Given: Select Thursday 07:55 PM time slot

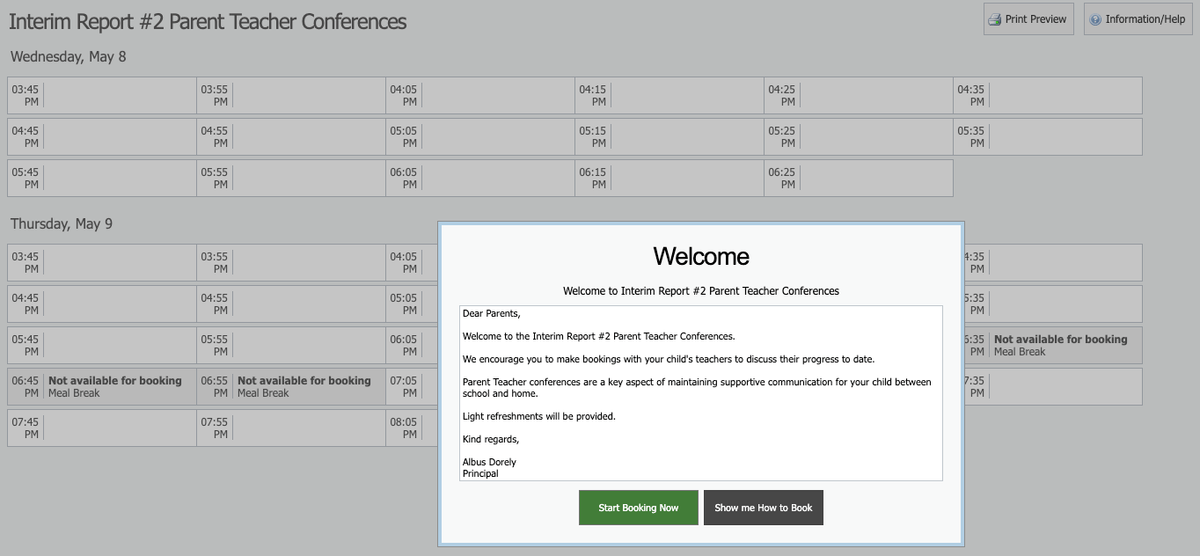Looking at the screenshot, I should [291, 428].
